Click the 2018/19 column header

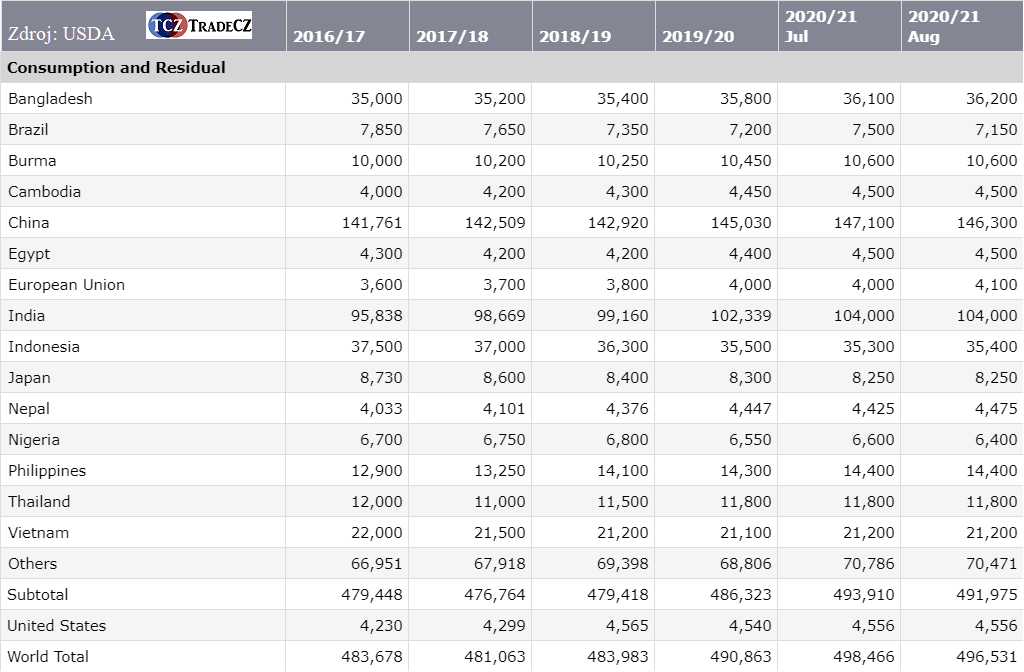tap(575, 37)
